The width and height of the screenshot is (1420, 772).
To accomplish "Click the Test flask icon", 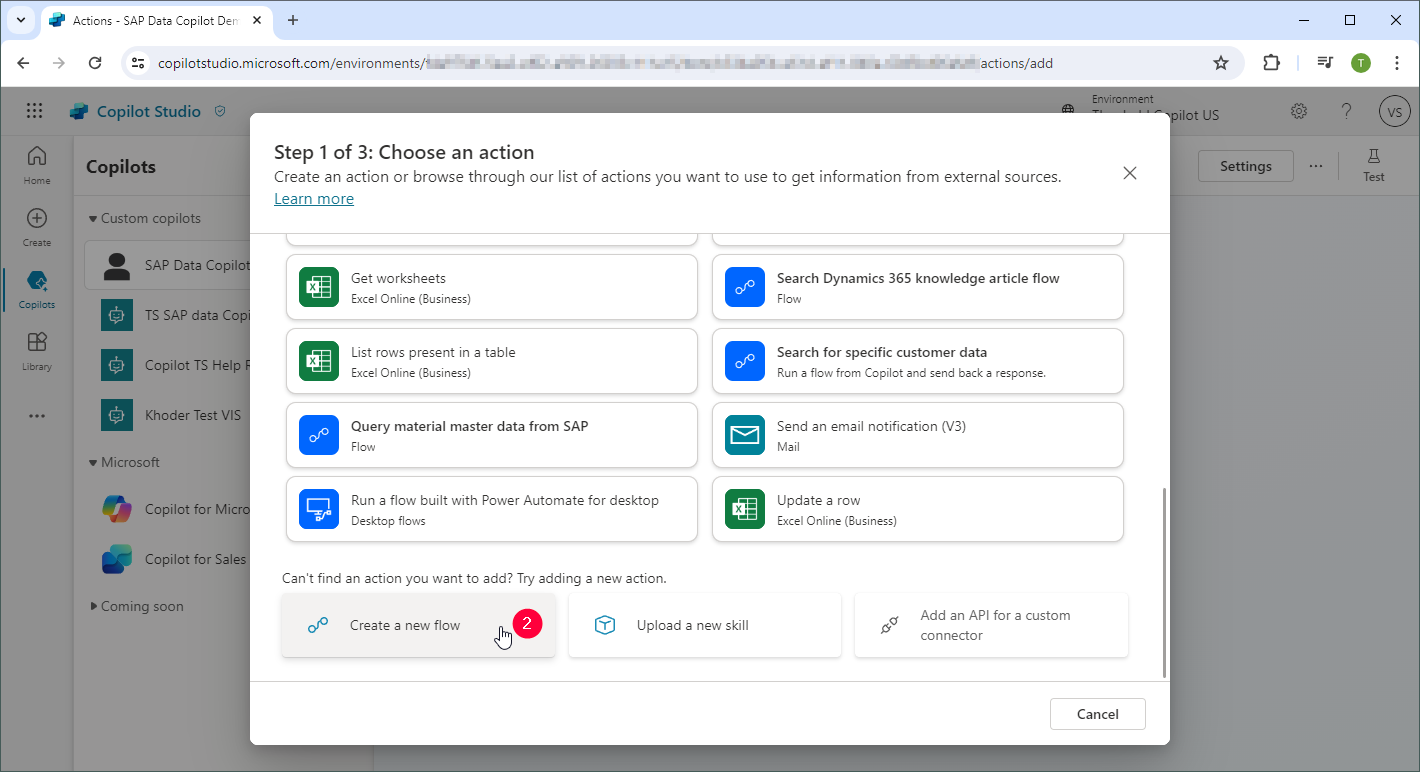I will (x=1374, y=157).
